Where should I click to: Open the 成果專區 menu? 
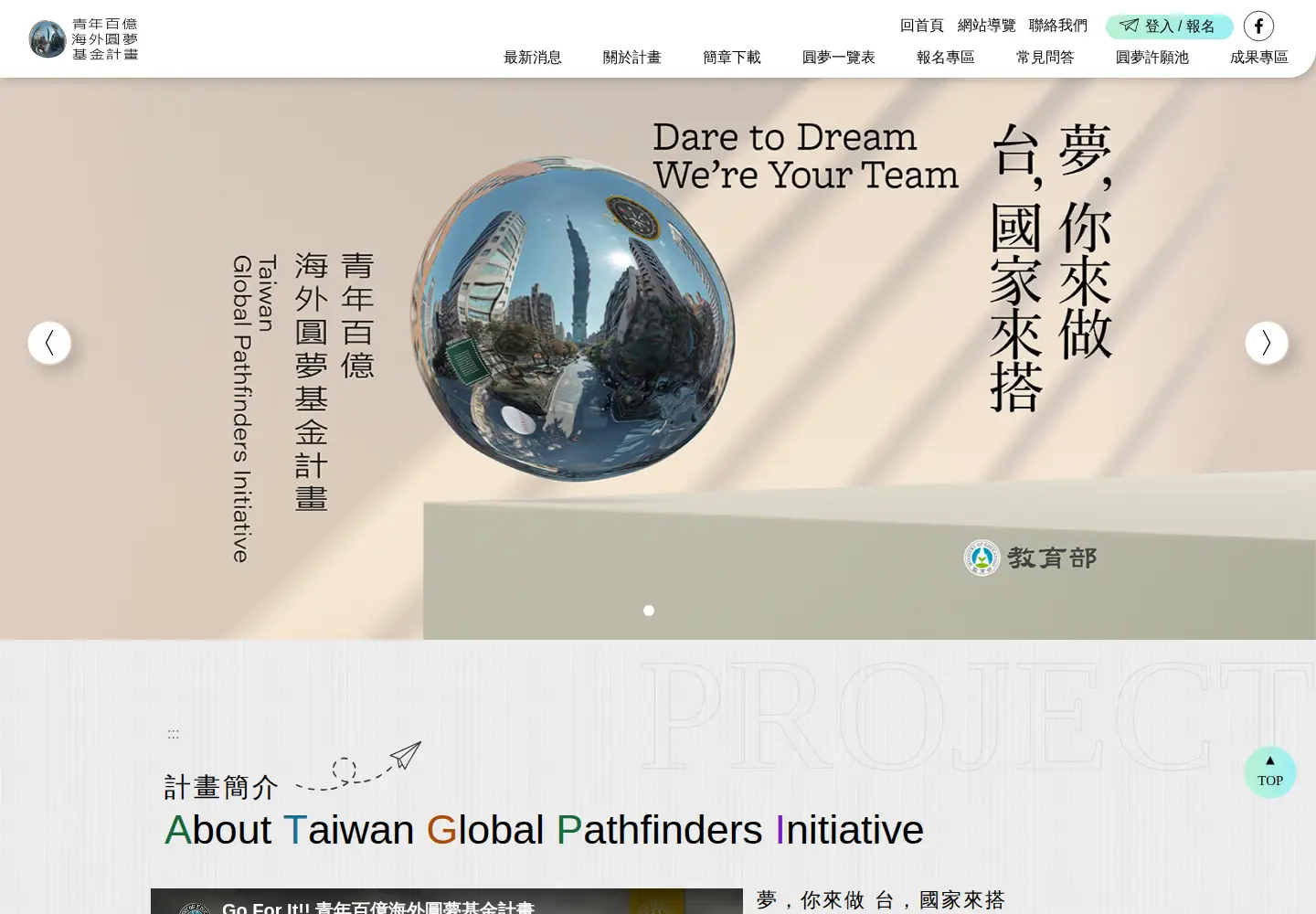1259,58
